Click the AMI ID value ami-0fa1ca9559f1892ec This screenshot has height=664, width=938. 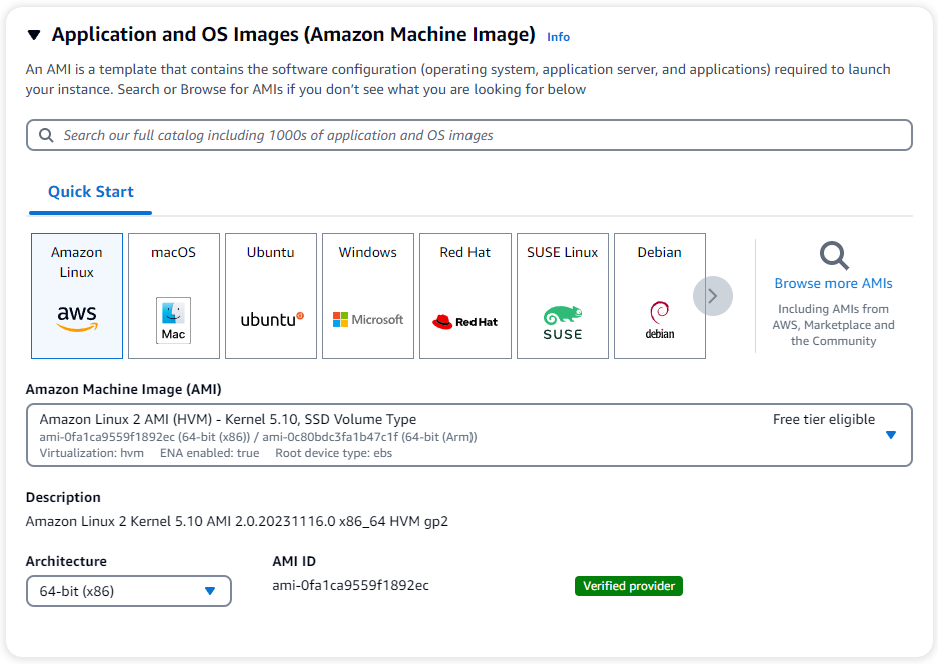[x=350, y=585]
